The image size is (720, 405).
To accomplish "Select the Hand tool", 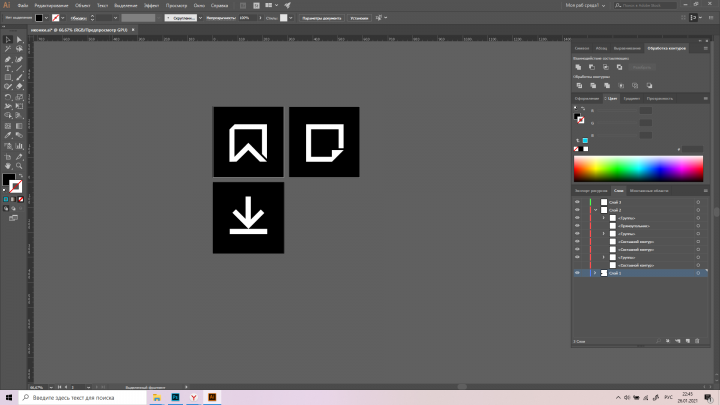I will point(8,166).
